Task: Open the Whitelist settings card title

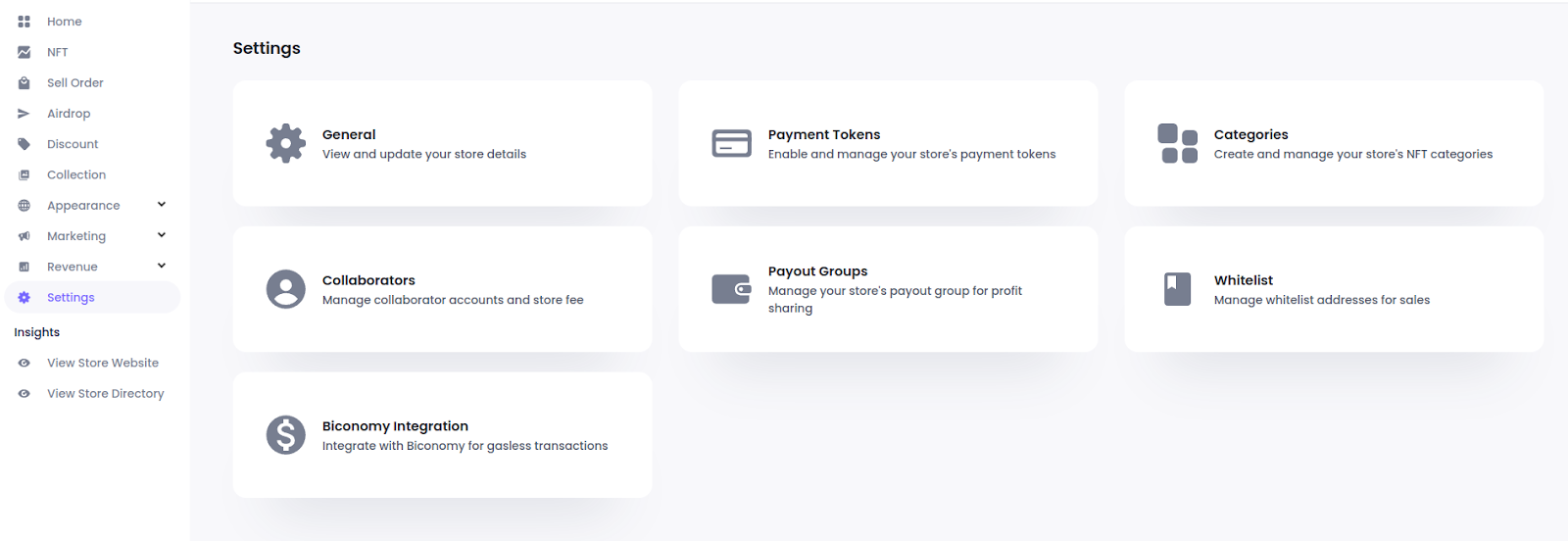Action: pyautogui.click(x=1244, y=280)
